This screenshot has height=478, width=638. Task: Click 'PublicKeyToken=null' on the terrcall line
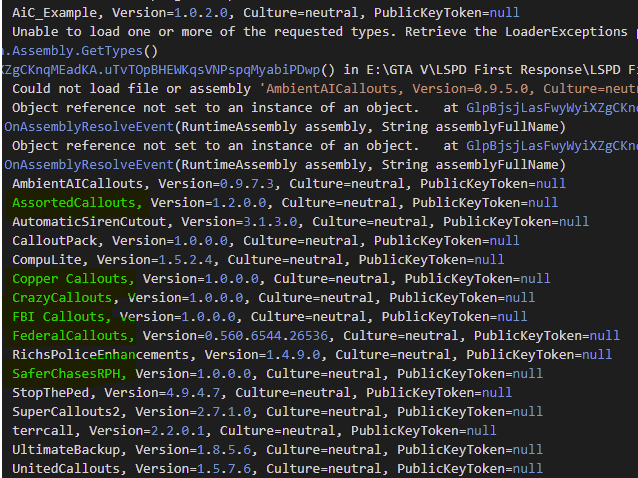424,430
